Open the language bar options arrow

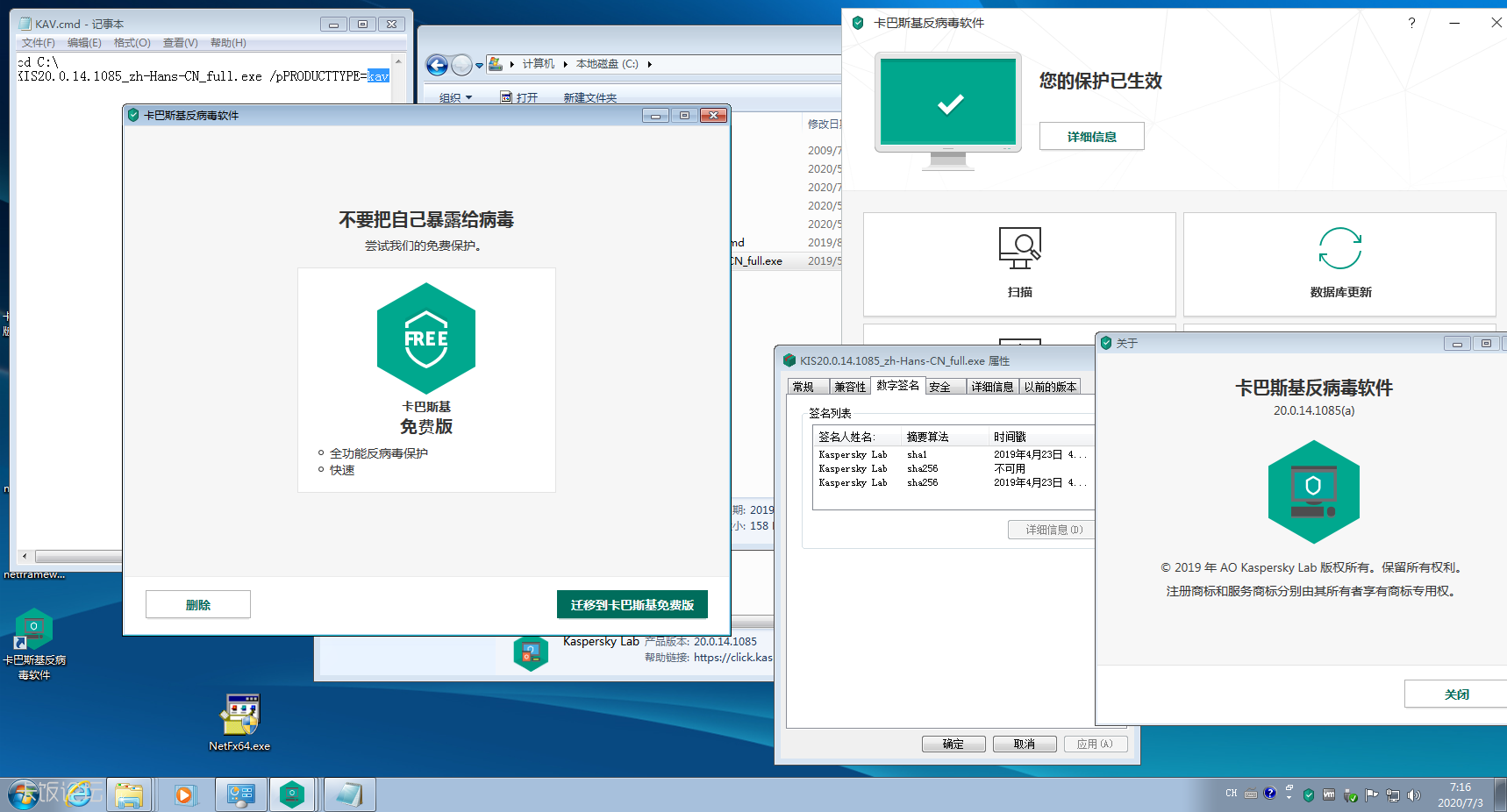(x=1289, y=798)
